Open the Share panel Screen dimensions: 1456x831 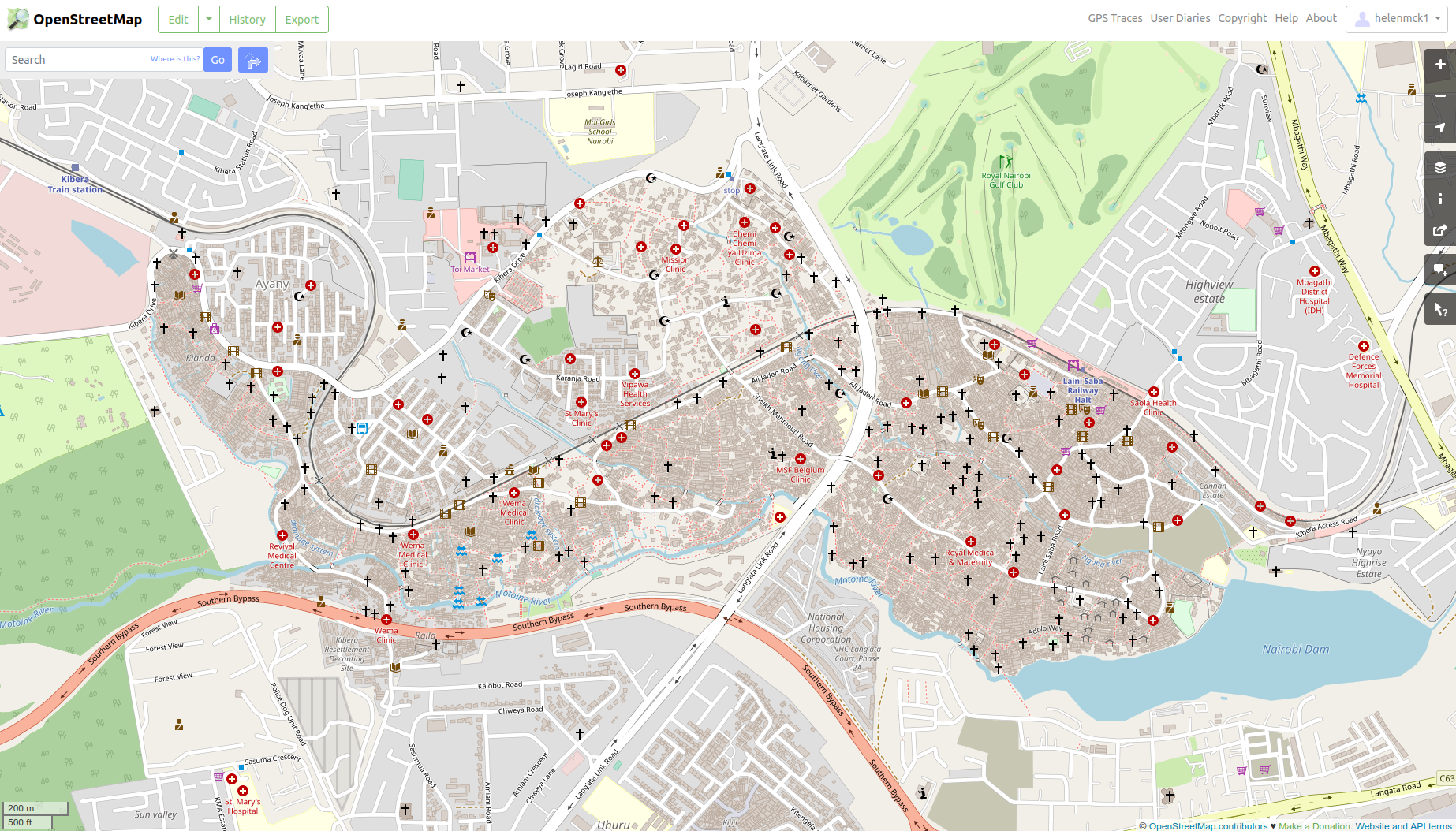pyautogui.click(x=1440, y=230)
